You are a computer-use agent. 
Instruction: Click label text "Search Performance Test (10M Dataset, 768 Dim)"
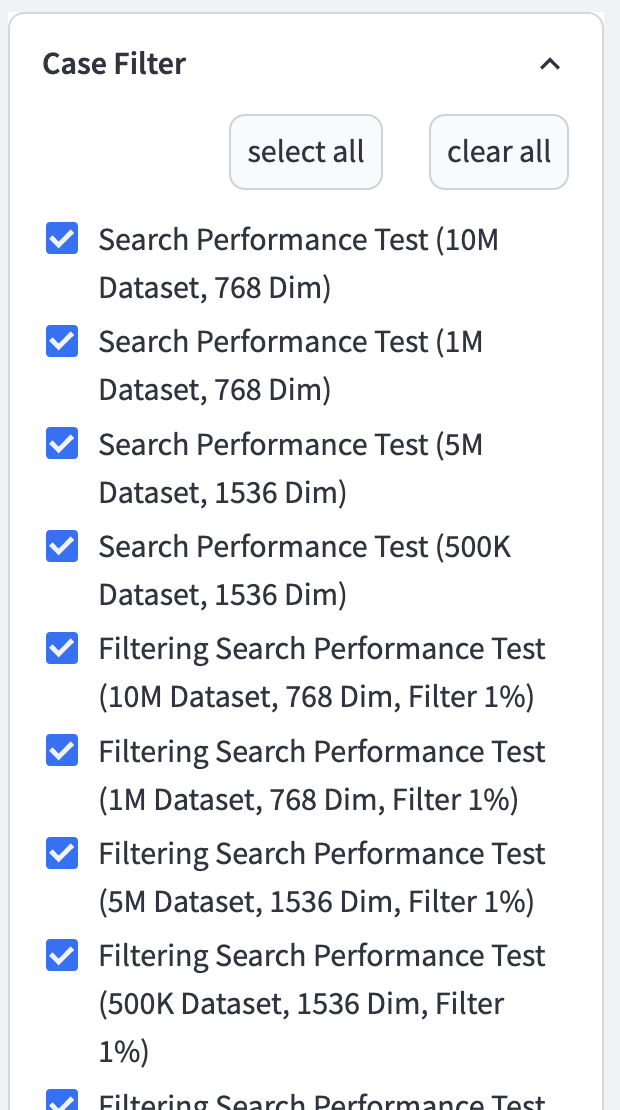(298, 264)
